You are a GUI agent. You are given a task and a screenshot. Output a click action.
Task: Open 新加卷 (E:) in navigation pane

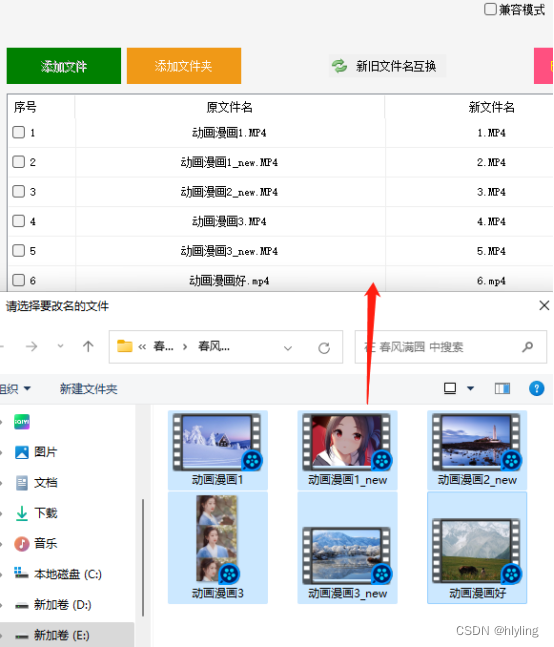pos(53,635)
